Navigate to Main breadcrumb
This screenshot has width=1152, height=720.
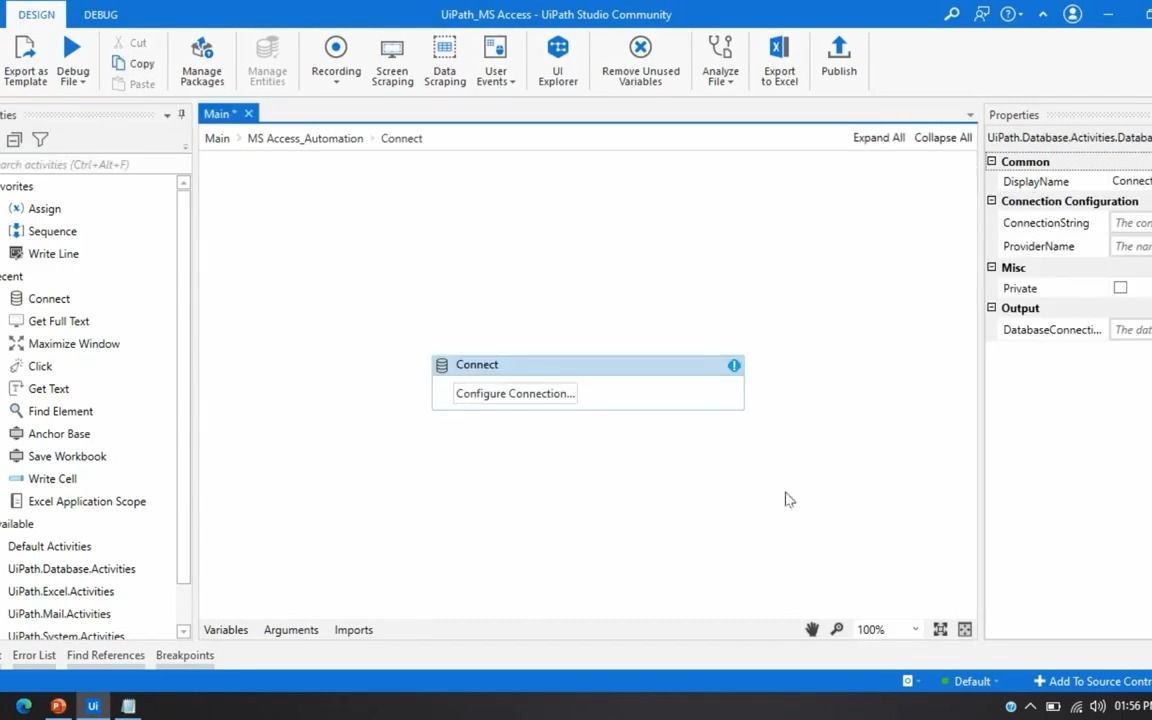click(x=217, y=138)
